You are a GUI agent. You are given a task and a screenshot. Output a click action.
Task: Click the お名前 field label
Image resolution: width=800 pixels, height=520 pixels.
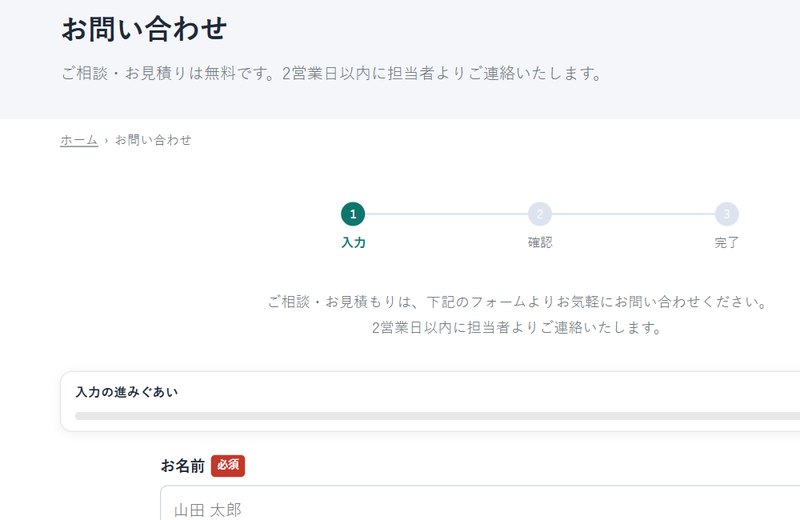pos(183,465)
